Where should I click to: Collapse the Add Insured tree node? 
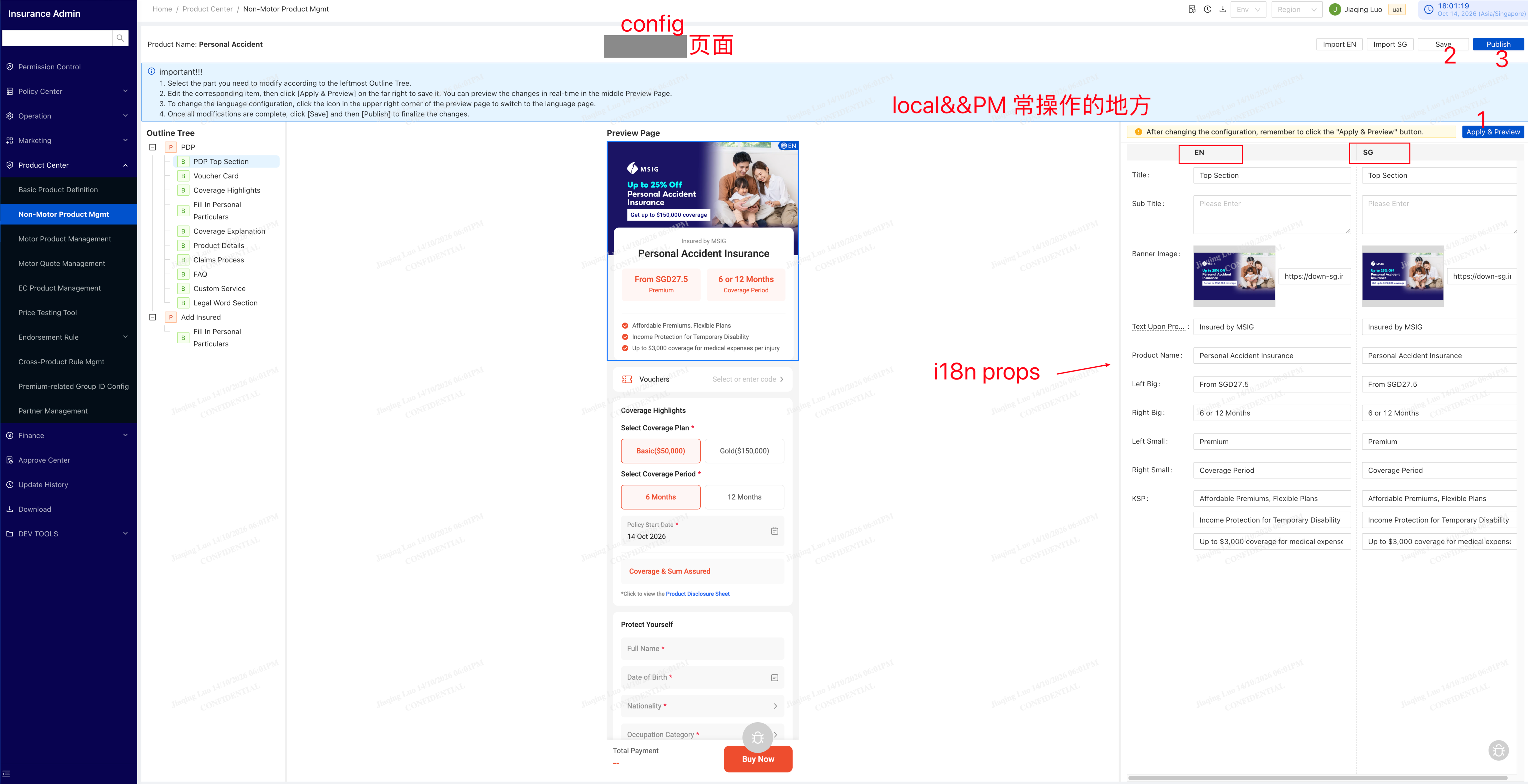coord(152,317)
